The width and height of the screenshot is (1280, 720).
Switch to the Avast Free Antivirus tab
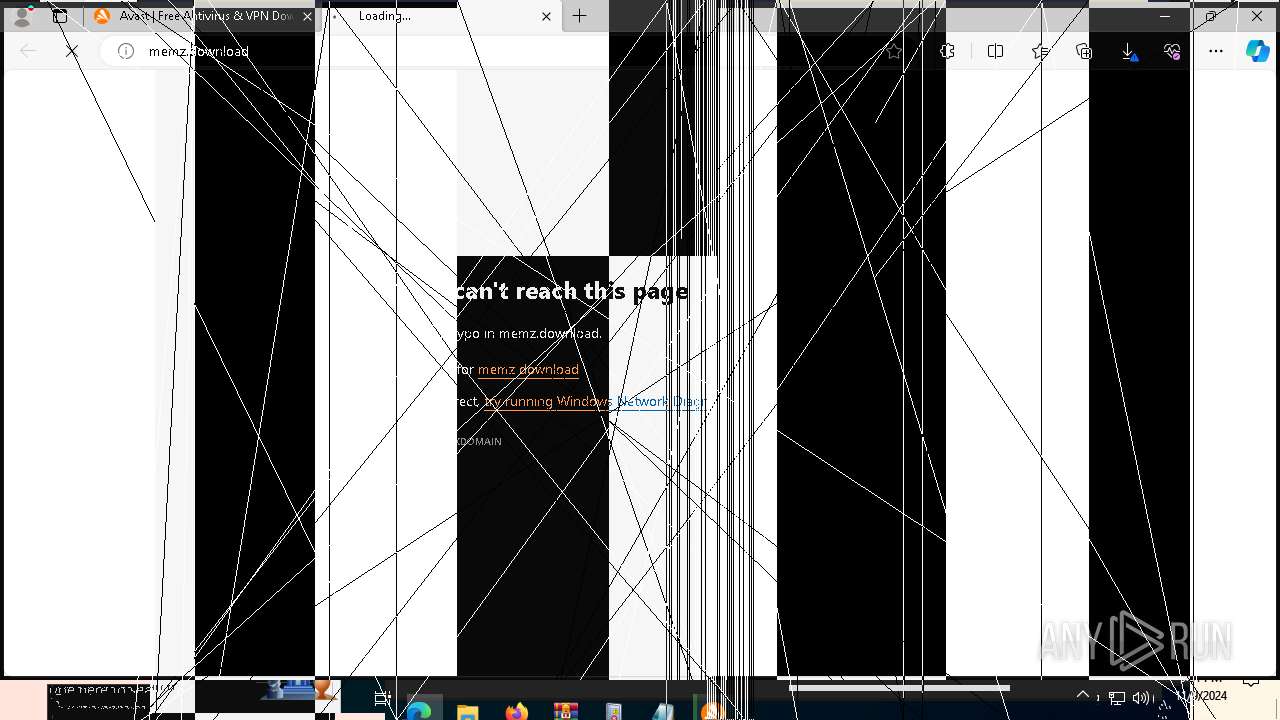[x=200, y=16]
